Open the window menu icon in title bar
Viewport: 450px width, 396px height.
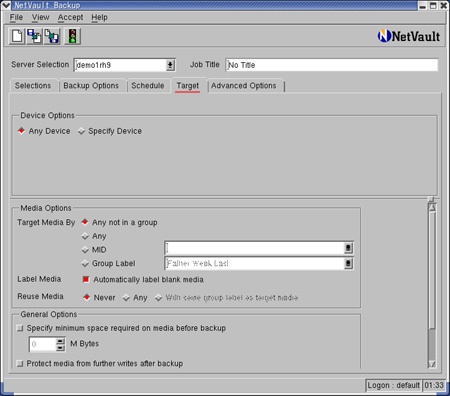(6, 5)
